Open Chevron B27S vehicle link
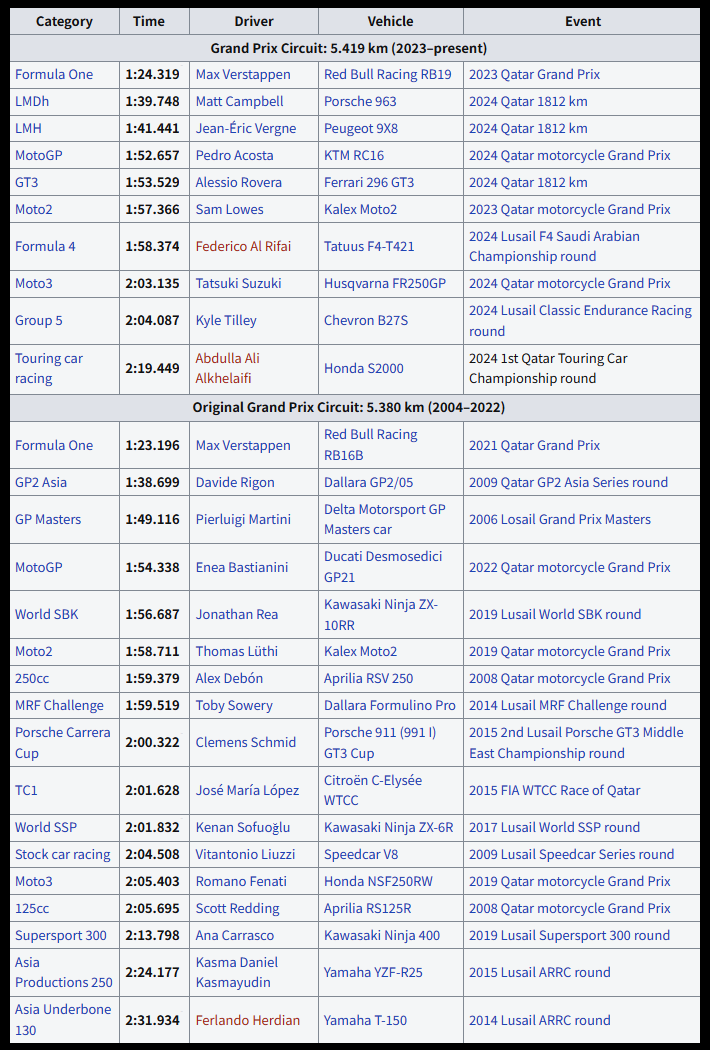Image resolution: width=710 pixels, height=1050 pixels. (x=366, y=320)
